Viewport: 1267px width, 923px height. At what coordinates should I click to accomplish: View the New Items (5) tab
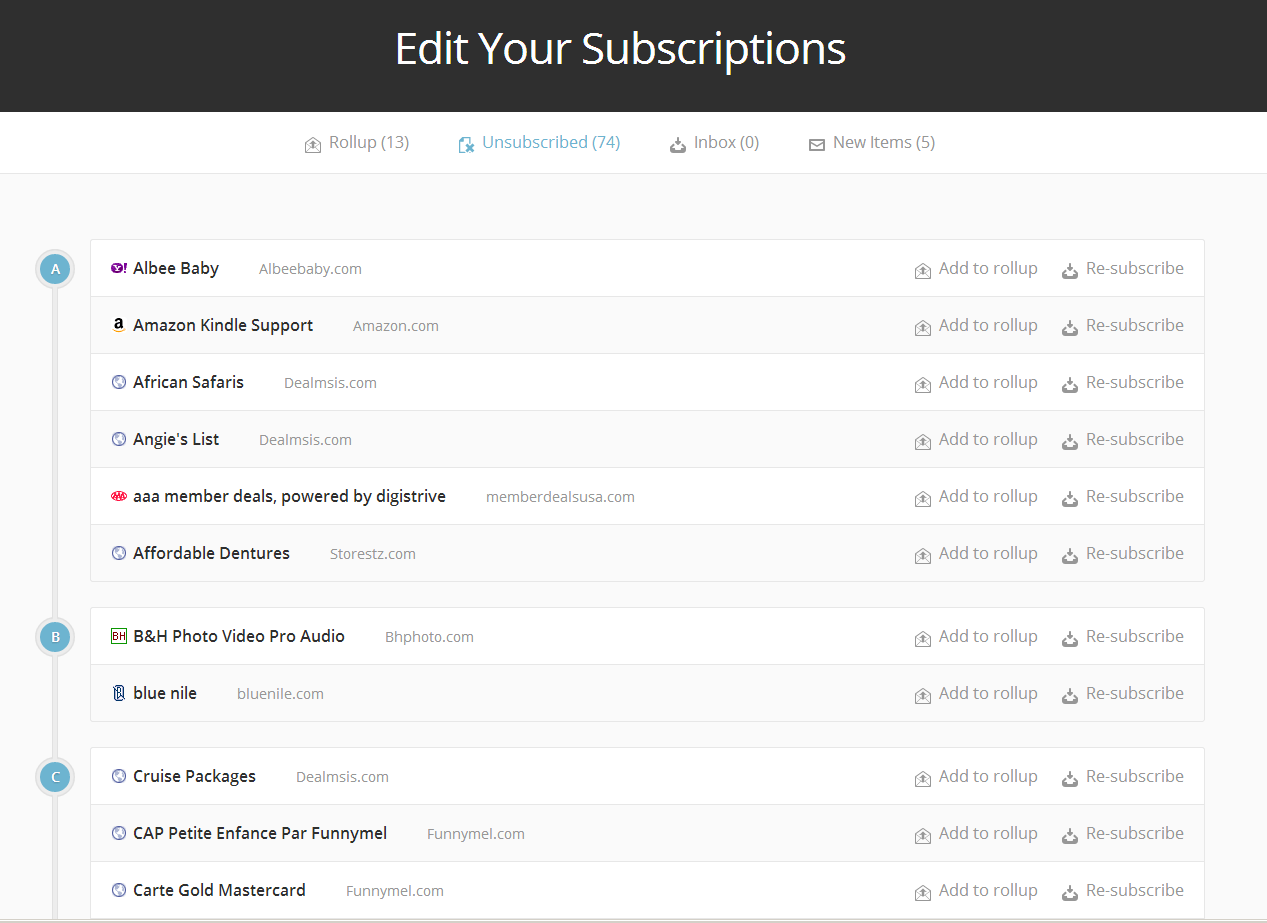click(x=871, y=143)
